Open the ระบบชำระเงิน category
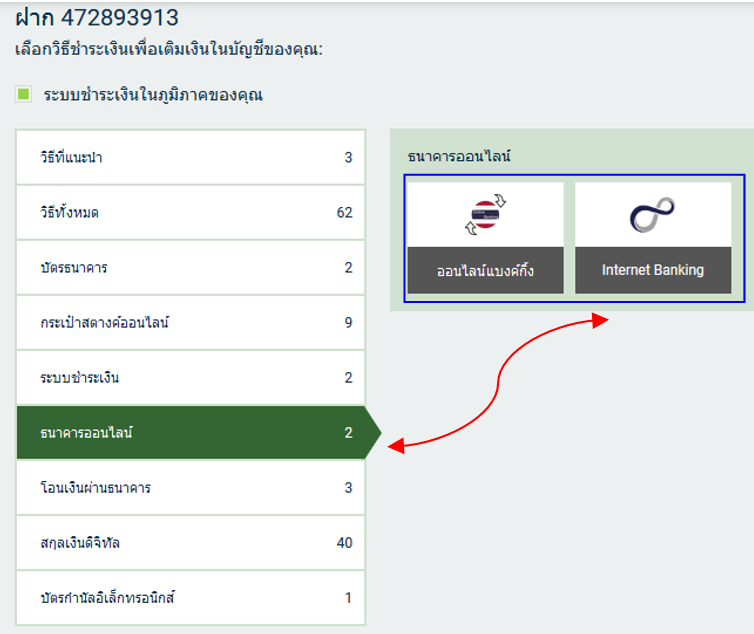This screenshot has width=754, height=634. click(x=191, y=378)
